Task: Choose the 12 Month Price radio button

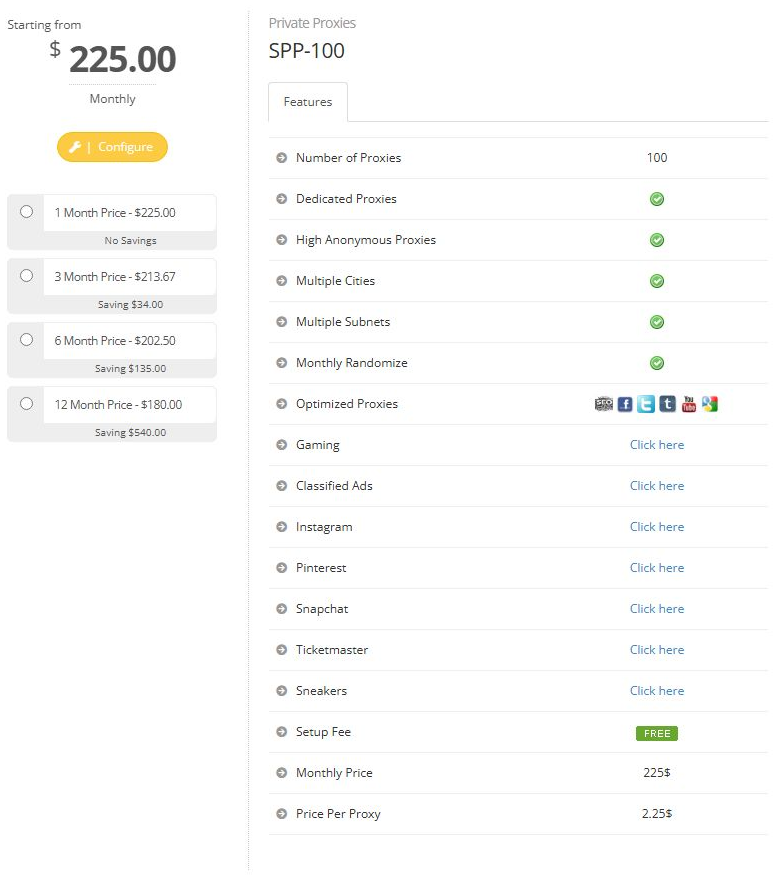Action: click(26, 403)
